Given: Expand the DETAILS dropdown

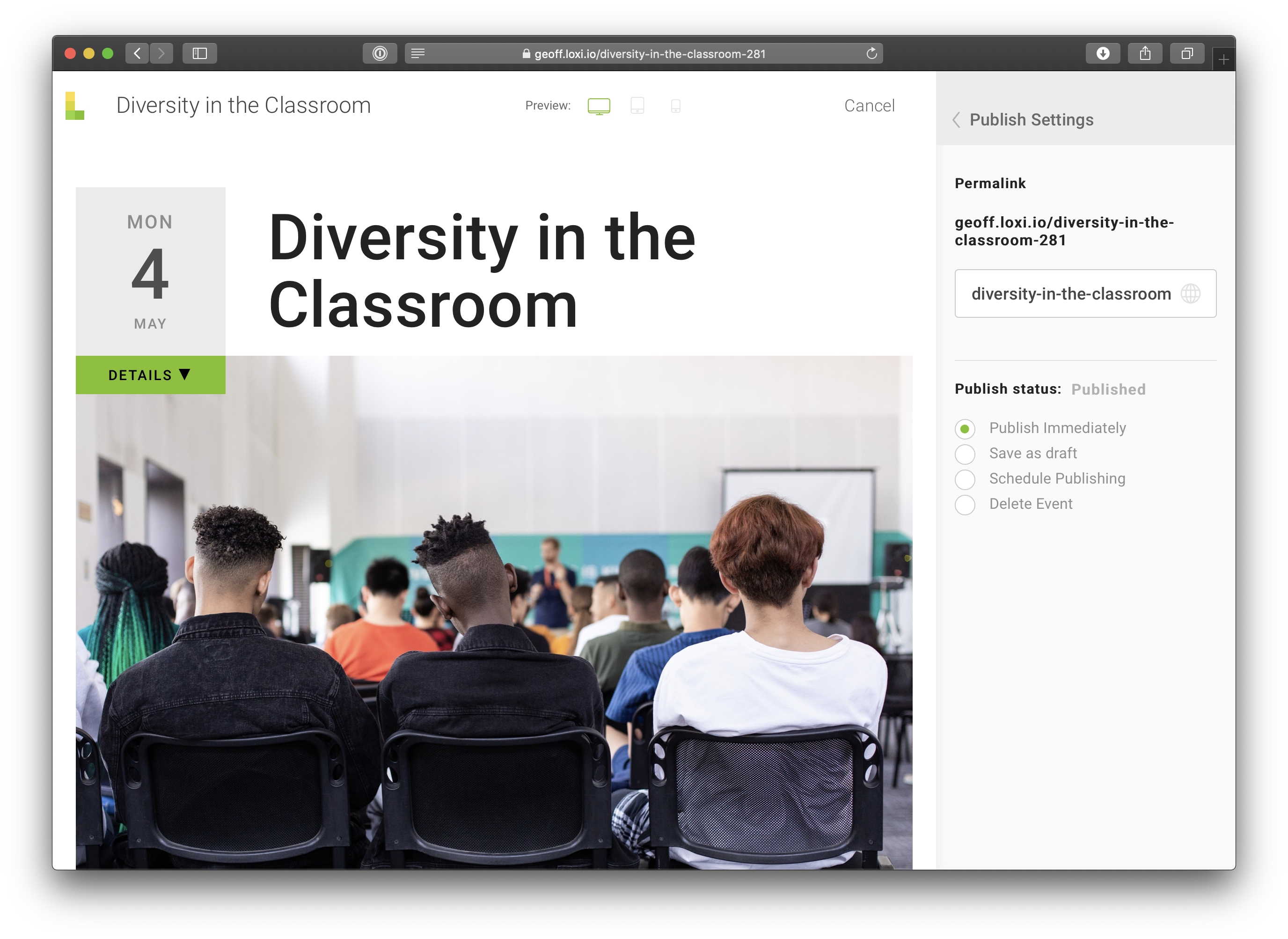Looking at the screenshot, I should [151, 375].
